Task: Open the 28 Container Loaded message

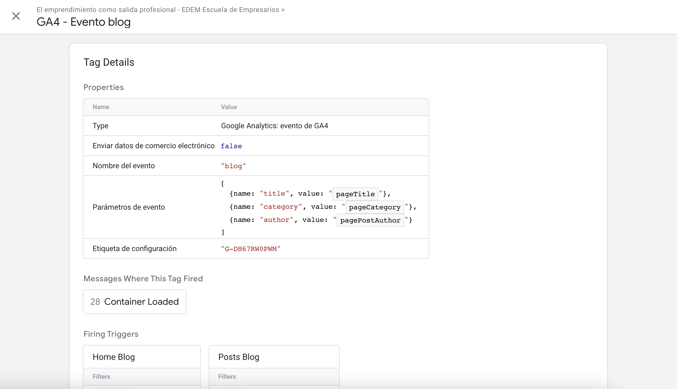Action: pyautogui.click(x=134, y=302)
